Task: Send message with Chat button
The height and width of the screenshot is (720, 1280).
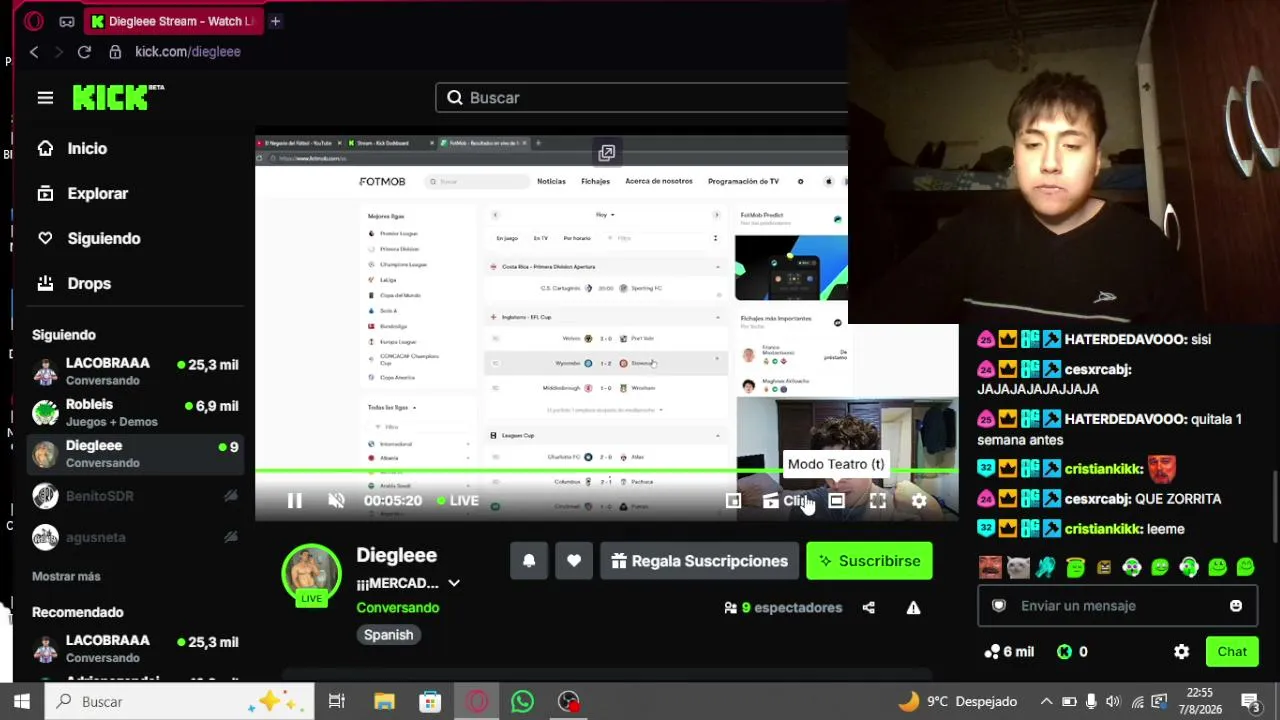Action: pos(1232,652)
